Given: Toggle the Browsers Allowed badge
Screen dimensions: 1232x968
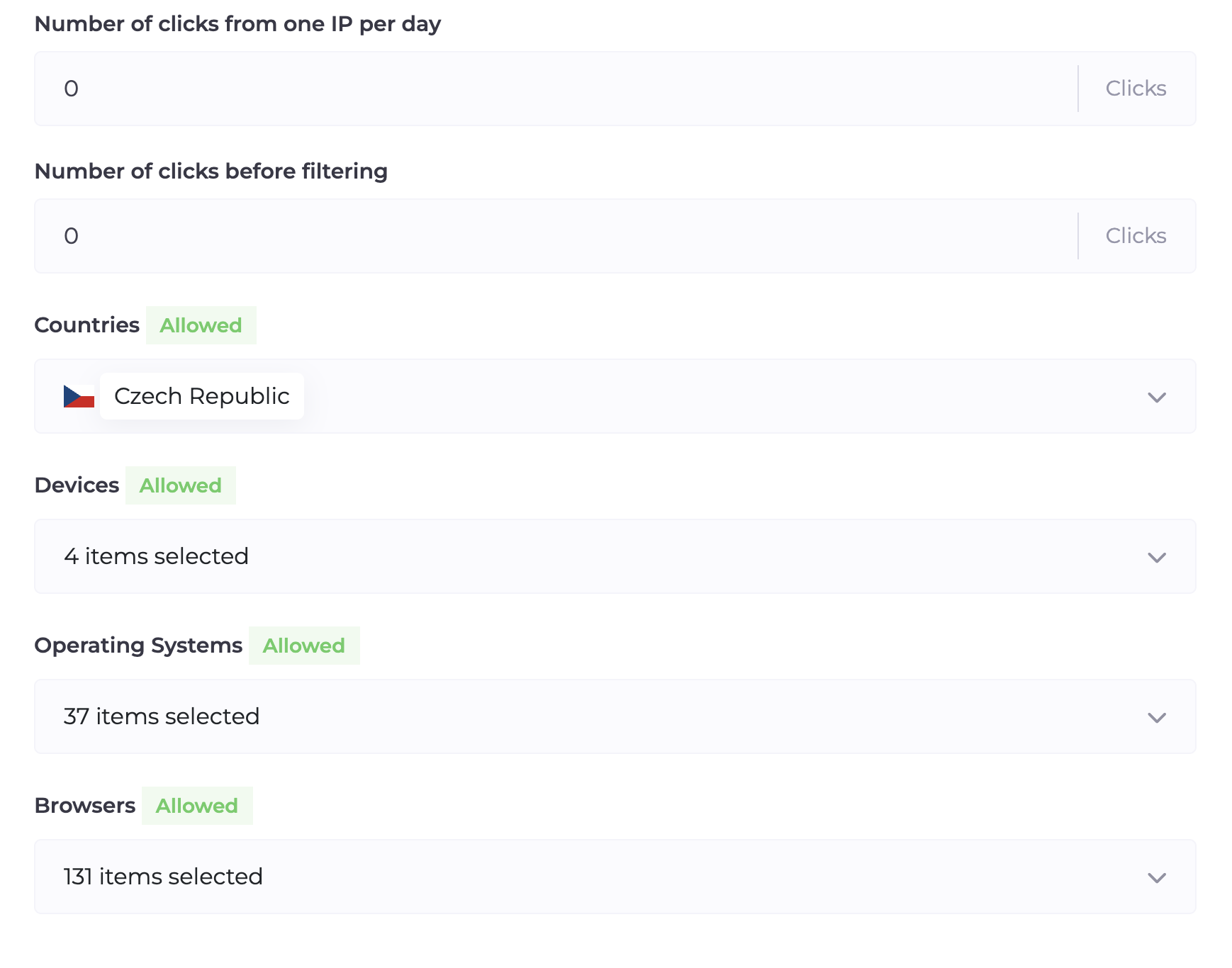Looking at the screenshot, I should pos(196,806).
